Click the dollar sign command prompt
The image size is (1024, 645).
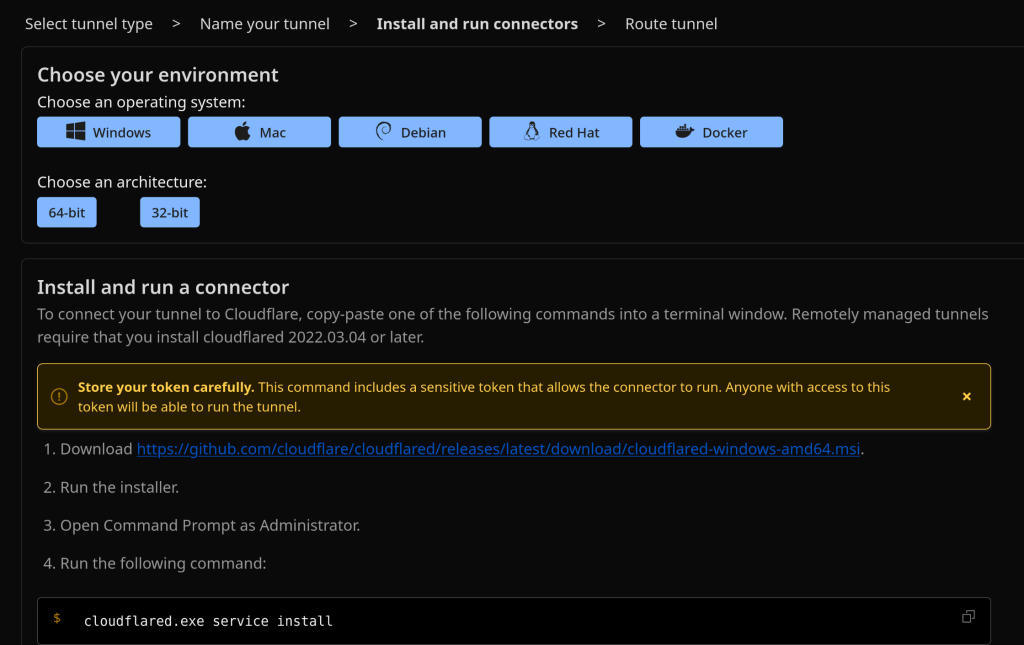point(57,619)
